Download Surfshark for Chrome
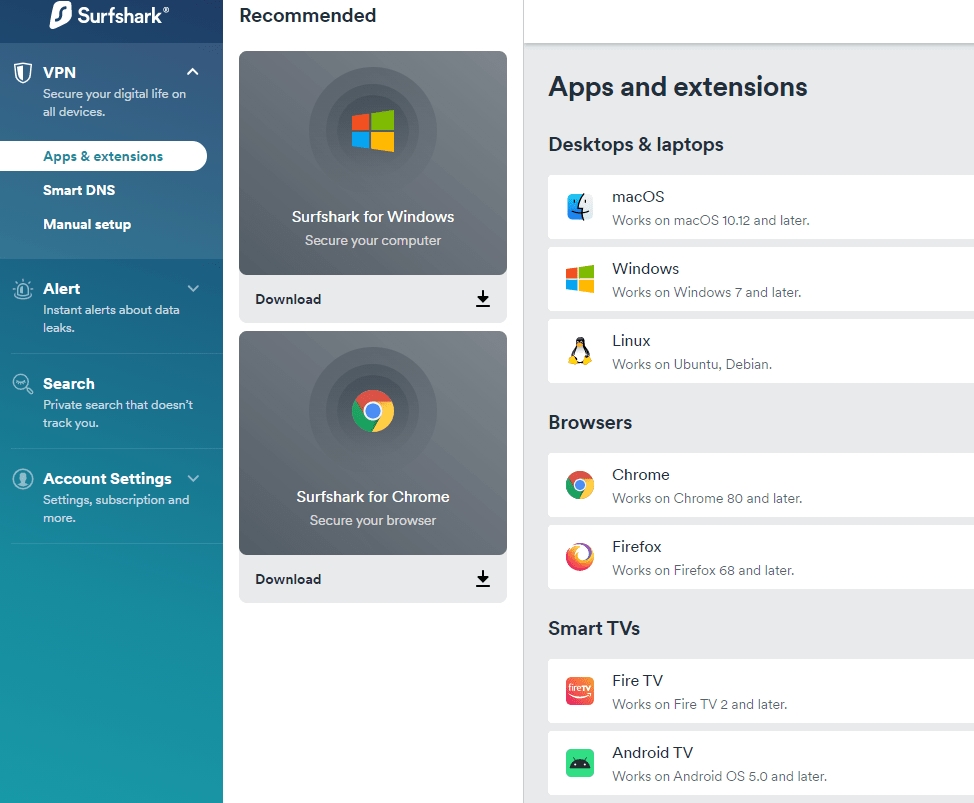 click(372, 579)
